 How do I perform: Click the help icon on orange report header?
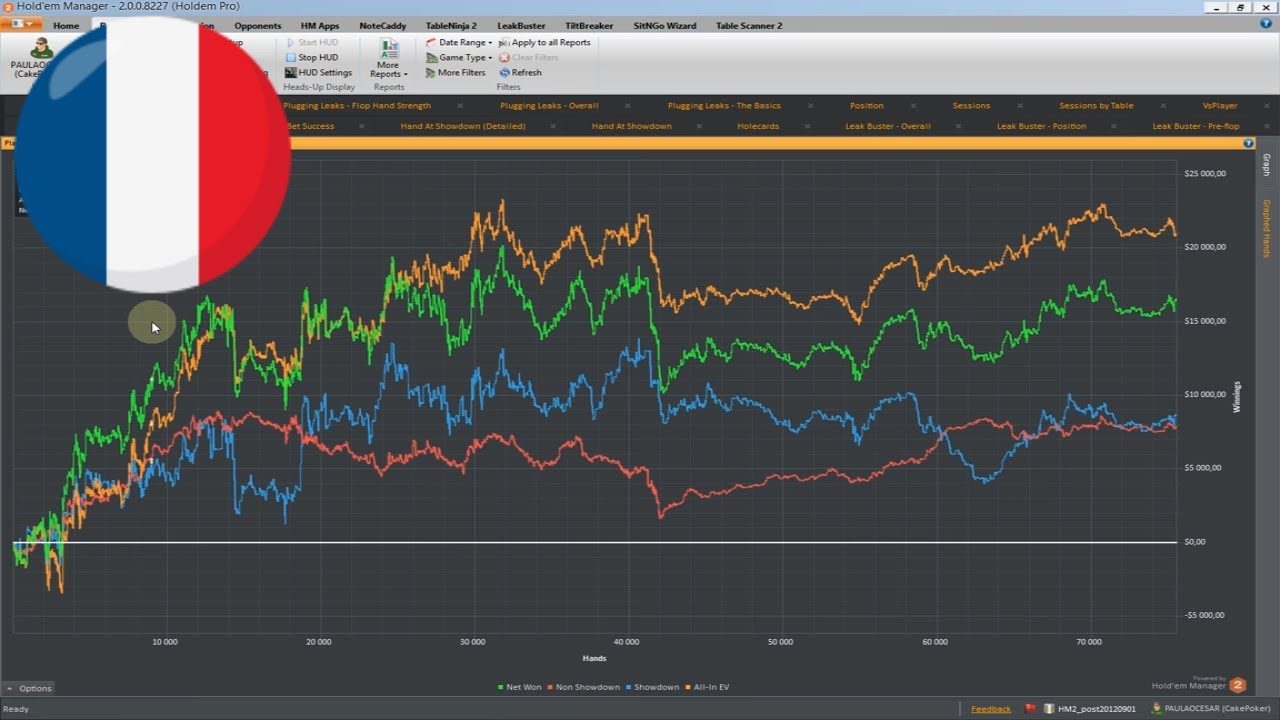click(1248, 143)
